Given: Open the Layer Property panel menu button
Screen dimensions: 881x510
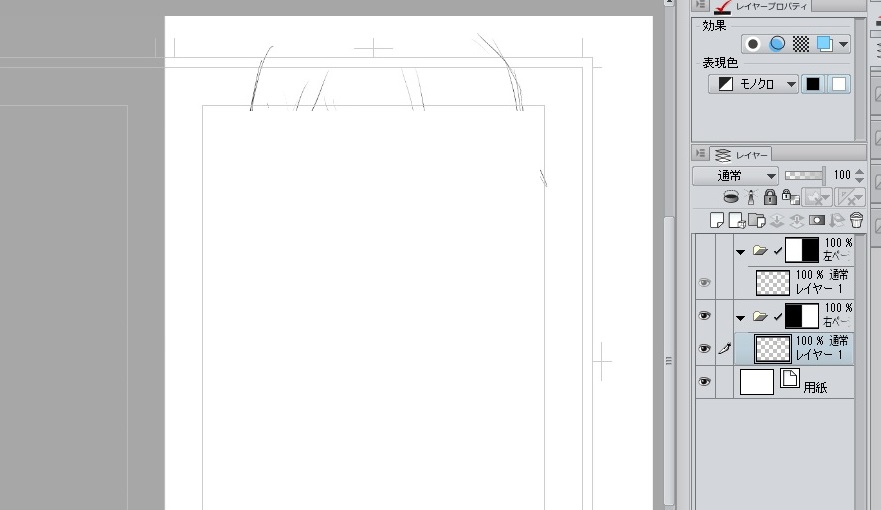Looking at the screenshot, I should coord(700,5).
